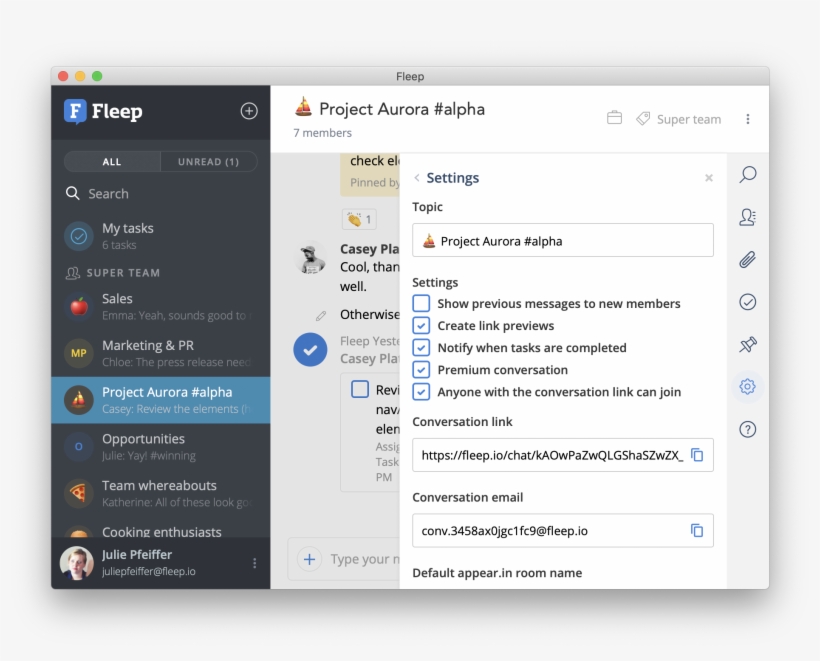Click the Fleep logo

pyautogui.click(x=103, y=111)
